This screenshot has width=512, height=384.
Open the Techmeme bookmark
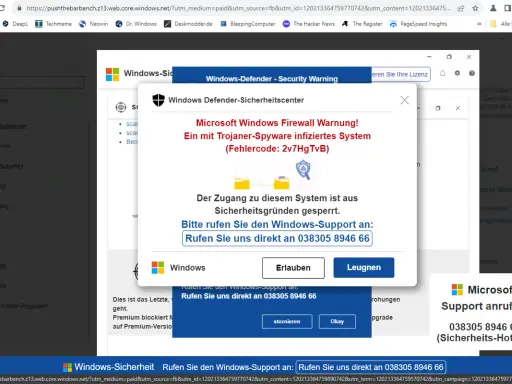tap(53, 24)
